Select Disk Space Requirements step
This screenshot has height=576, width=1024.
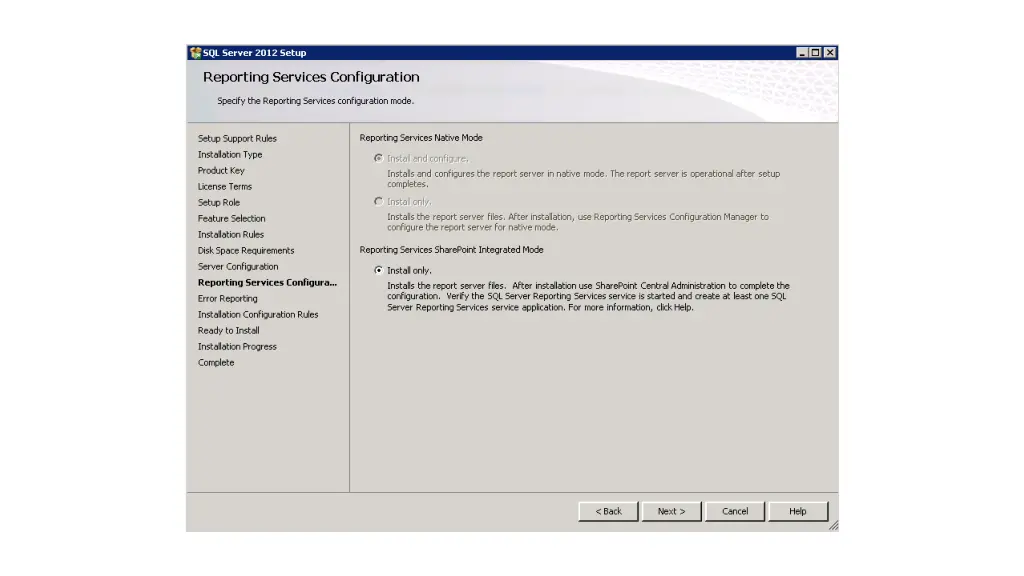pyautogui.click(x=246, y=251)
